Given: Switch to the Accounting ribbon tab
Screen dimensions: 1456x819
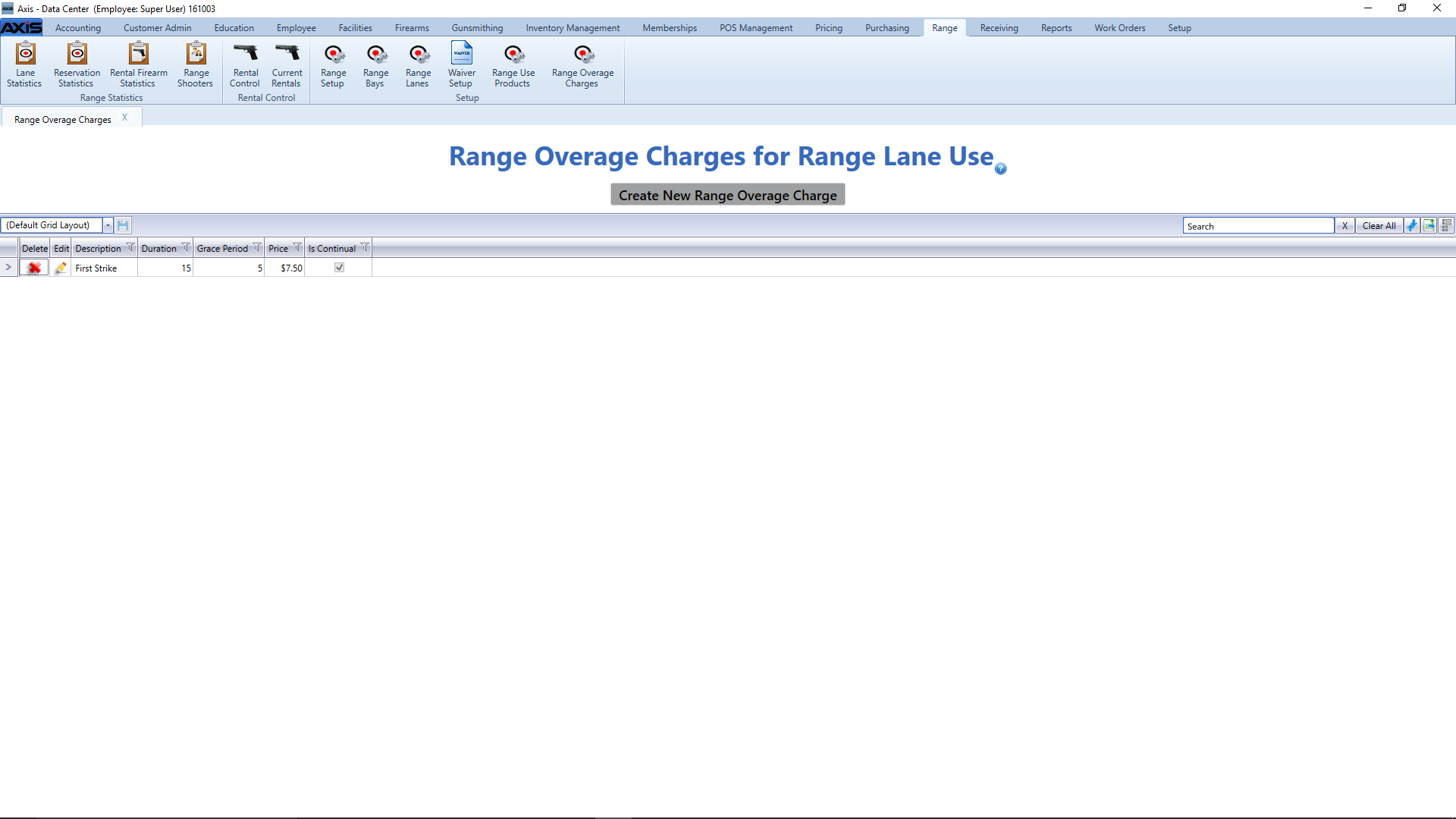Looking at the screenshot, I should pyautogui.click(x=78, y=28).
